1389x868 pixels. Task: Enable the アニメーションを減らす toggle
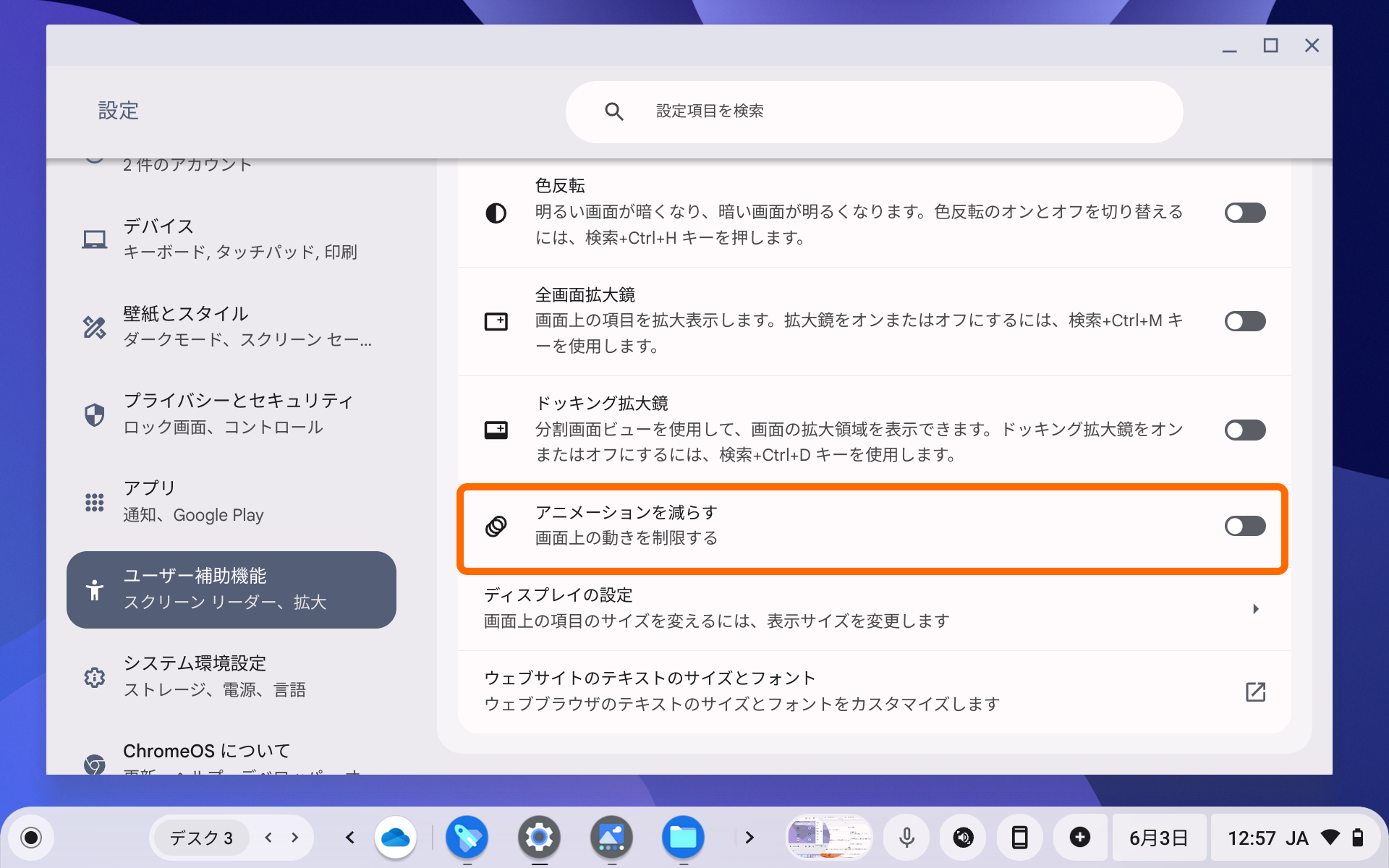pos(1245,526)
